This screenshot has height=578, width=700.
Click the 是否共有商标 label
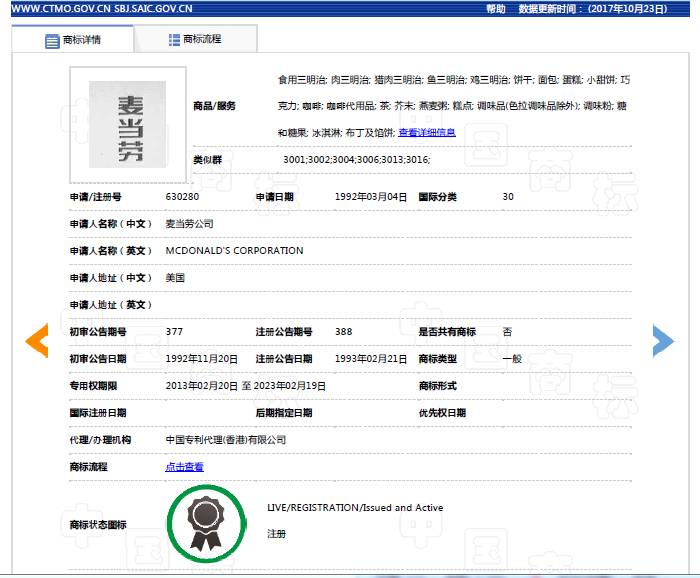(x=447, y=332)
